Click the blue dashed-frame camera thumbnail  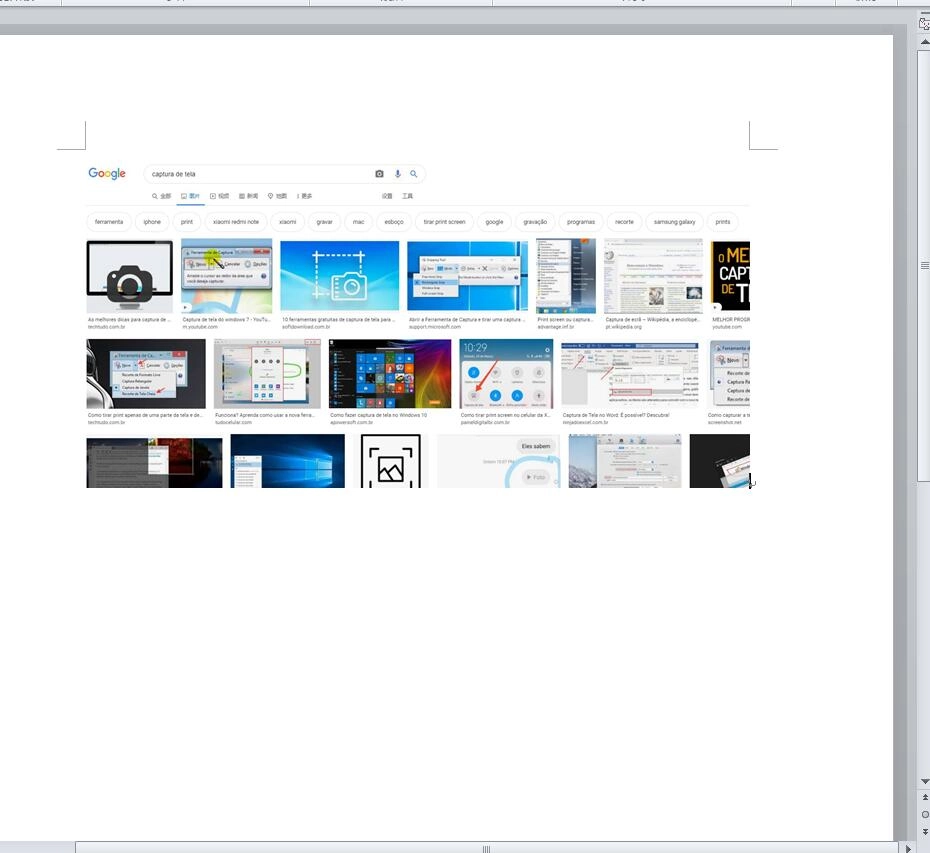339,276
